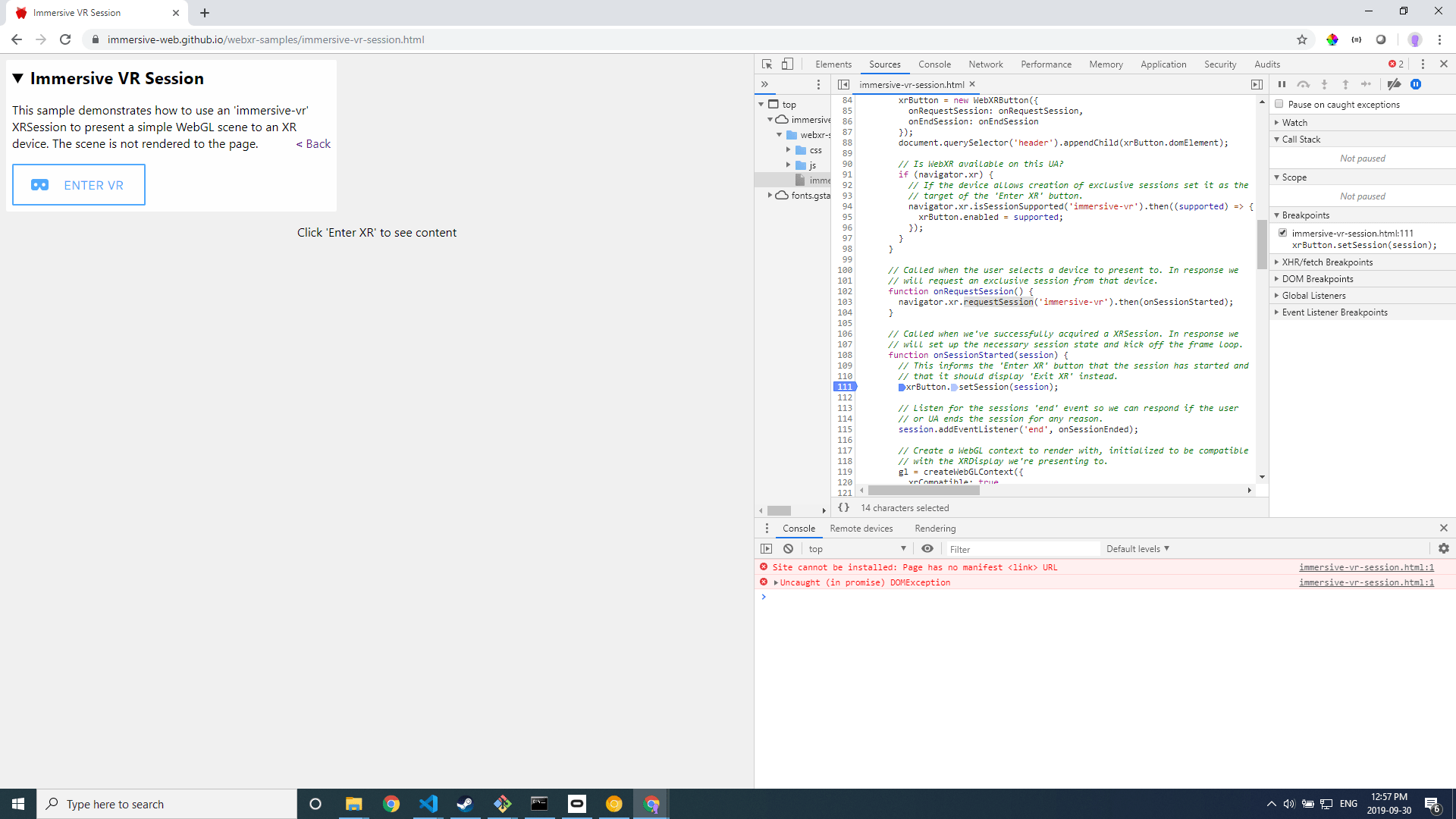The width and height of the screenshot is (1456, 819).
Task: Expand the Event Listener Breakpoints section
Action: pos(1334,312)
